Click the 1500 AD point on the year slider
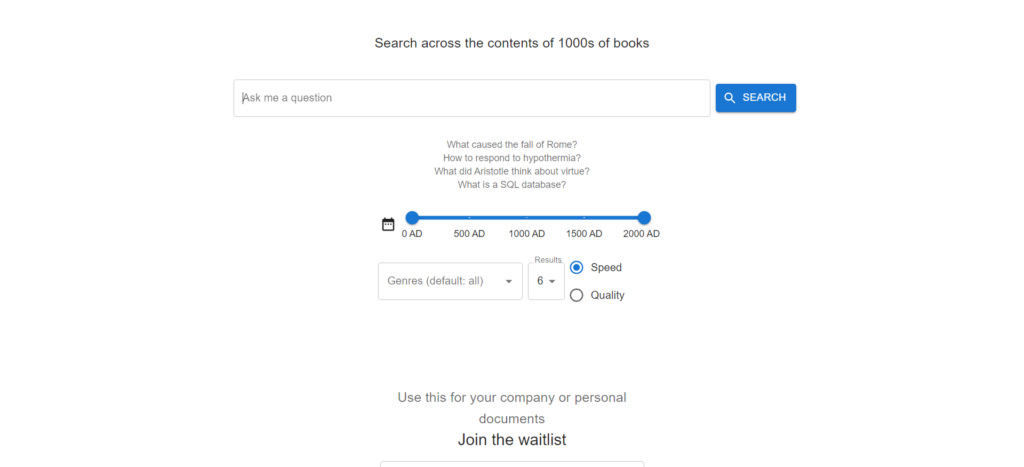 pyautogui.click(x=585, y=218)
